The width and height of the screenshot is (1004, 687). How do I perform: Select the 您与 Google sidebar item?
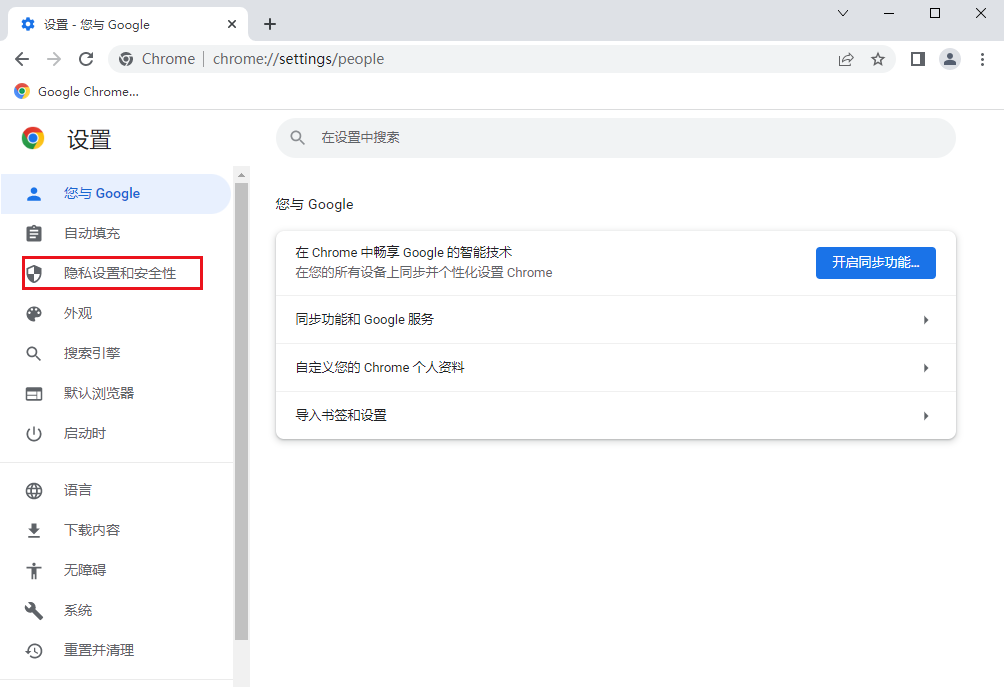click(x=115, y=193)
